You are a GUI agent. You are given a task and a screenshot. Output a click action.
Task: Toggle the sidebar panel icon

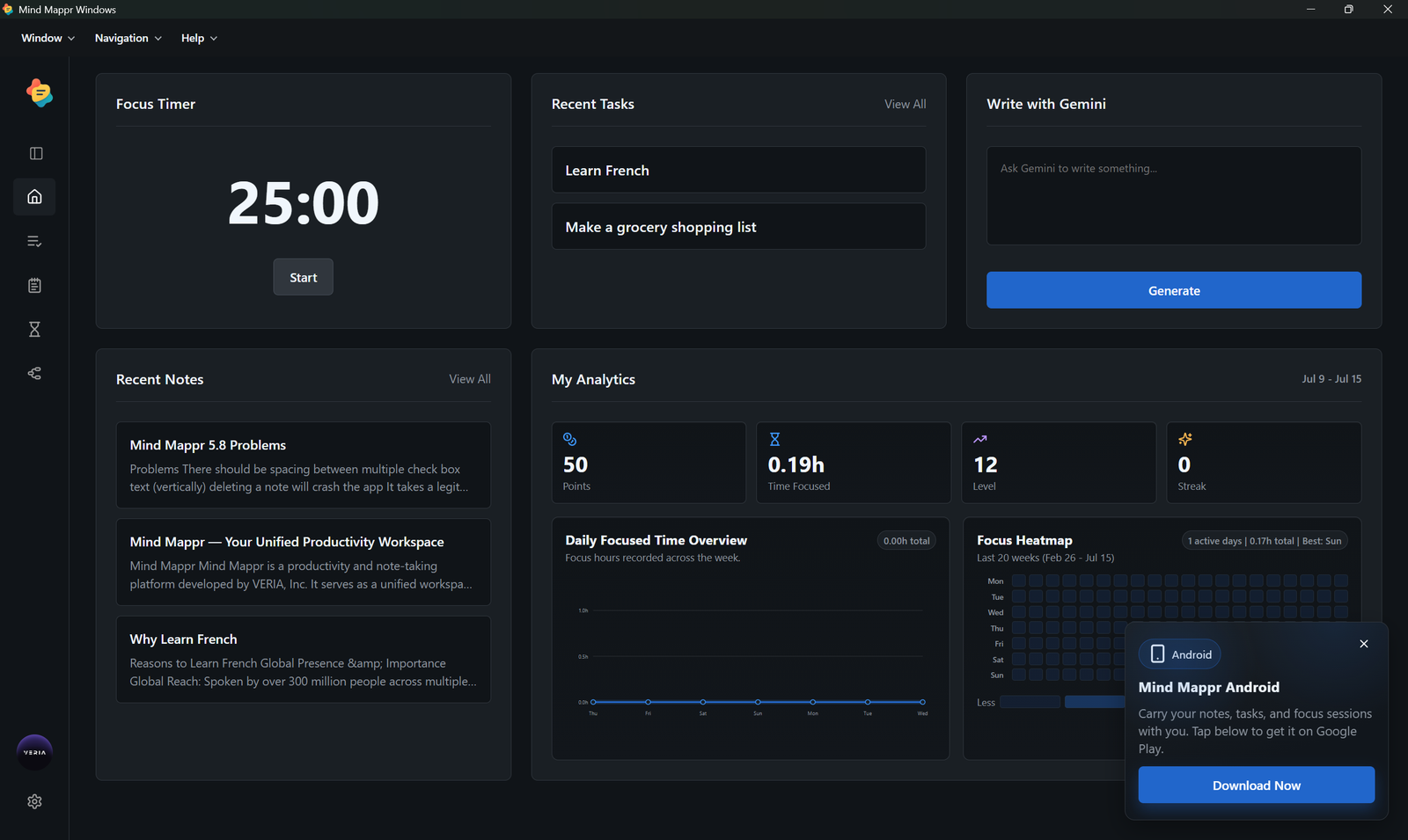click(x=36, y=153)
